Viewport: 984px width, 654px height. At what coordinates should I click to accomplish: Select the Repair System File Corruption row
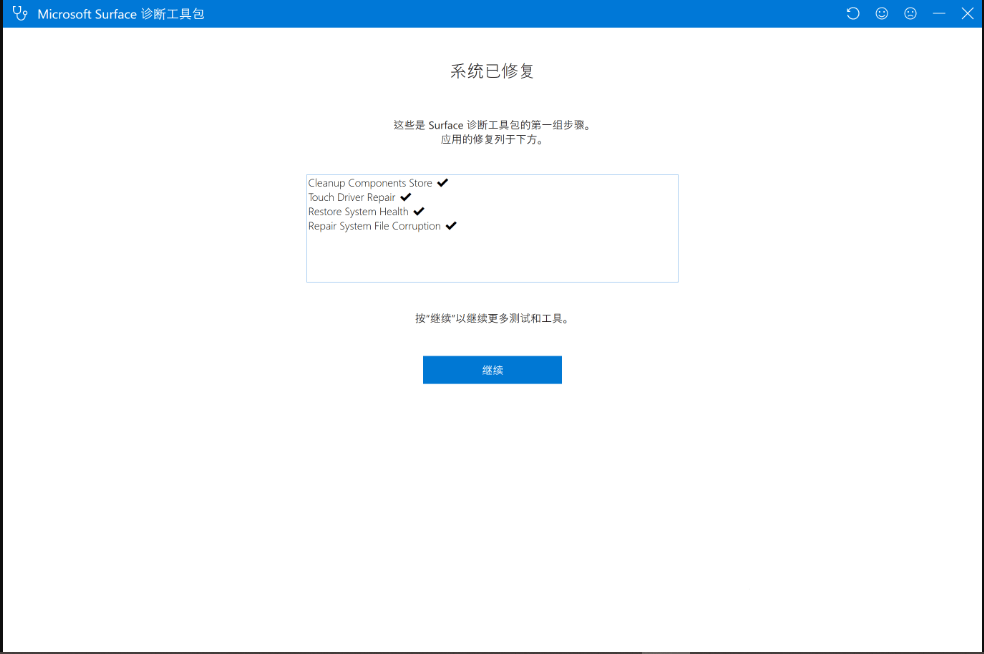point(382,226)
